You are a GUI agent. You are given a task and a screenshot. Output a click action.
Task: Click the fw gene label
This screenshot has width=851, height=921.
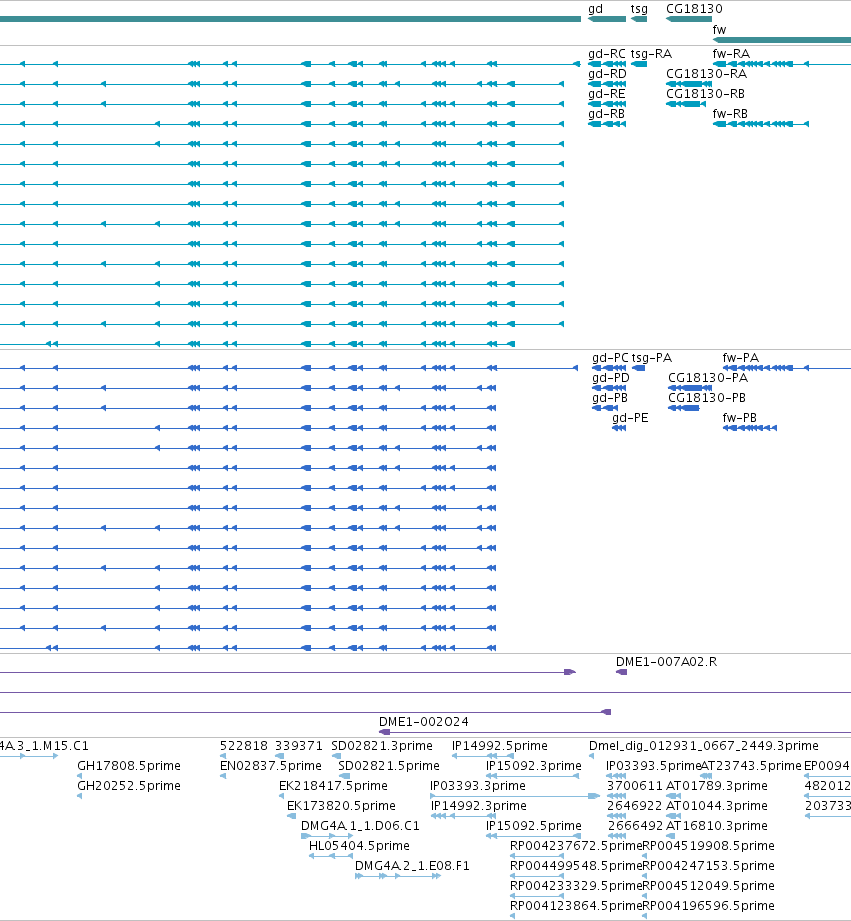(719, 30)
